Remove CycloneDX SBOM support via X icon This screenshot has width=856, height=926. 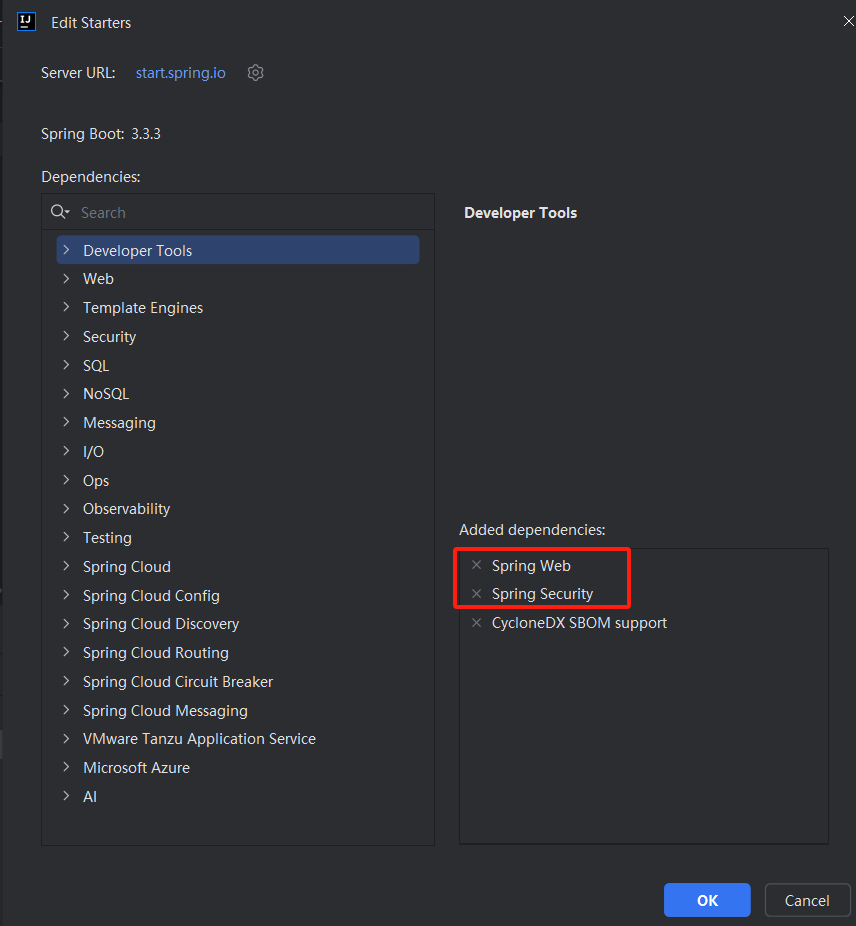tap(477, 623)
